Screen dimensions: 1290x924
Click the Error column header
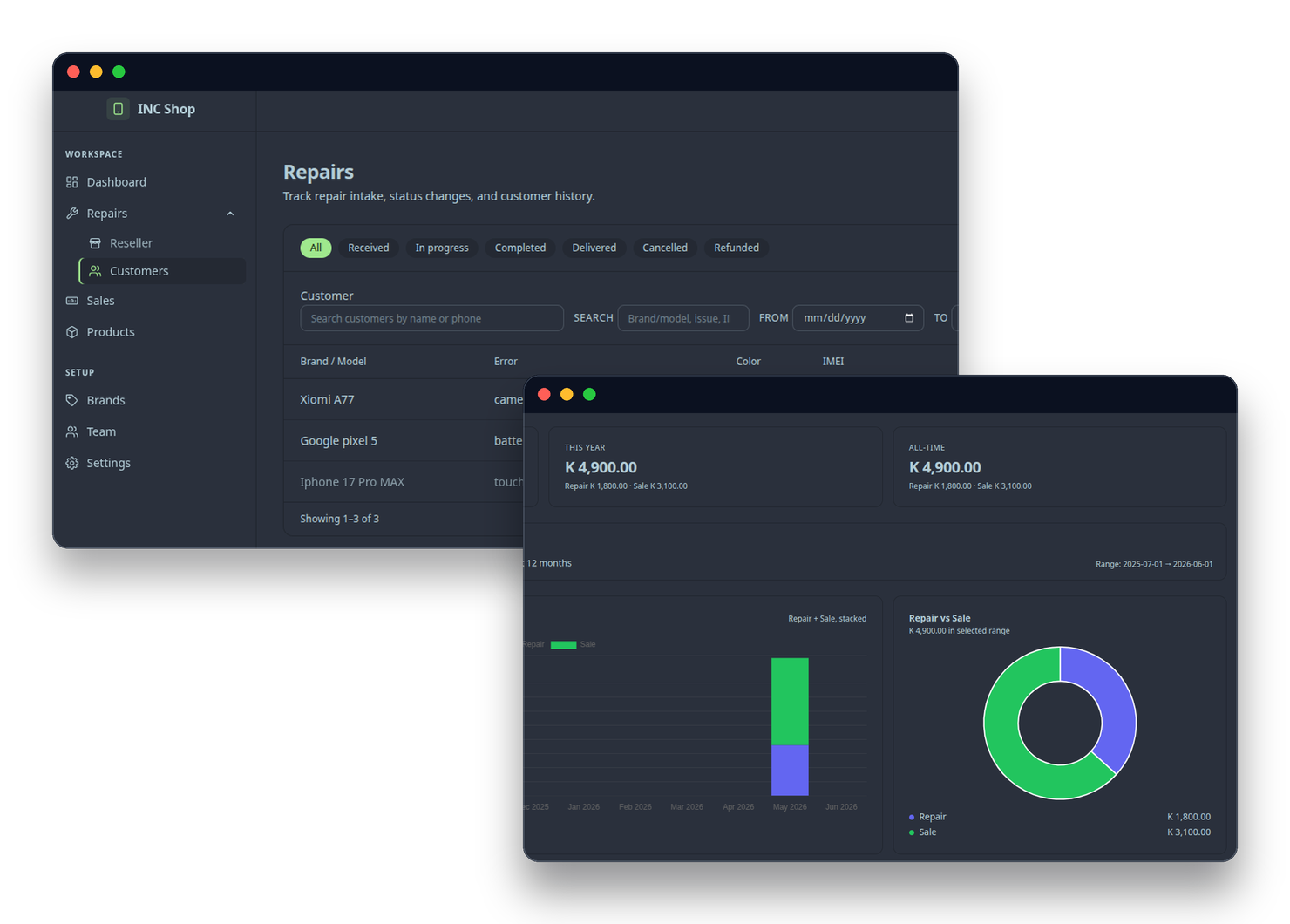coord(506,361)
